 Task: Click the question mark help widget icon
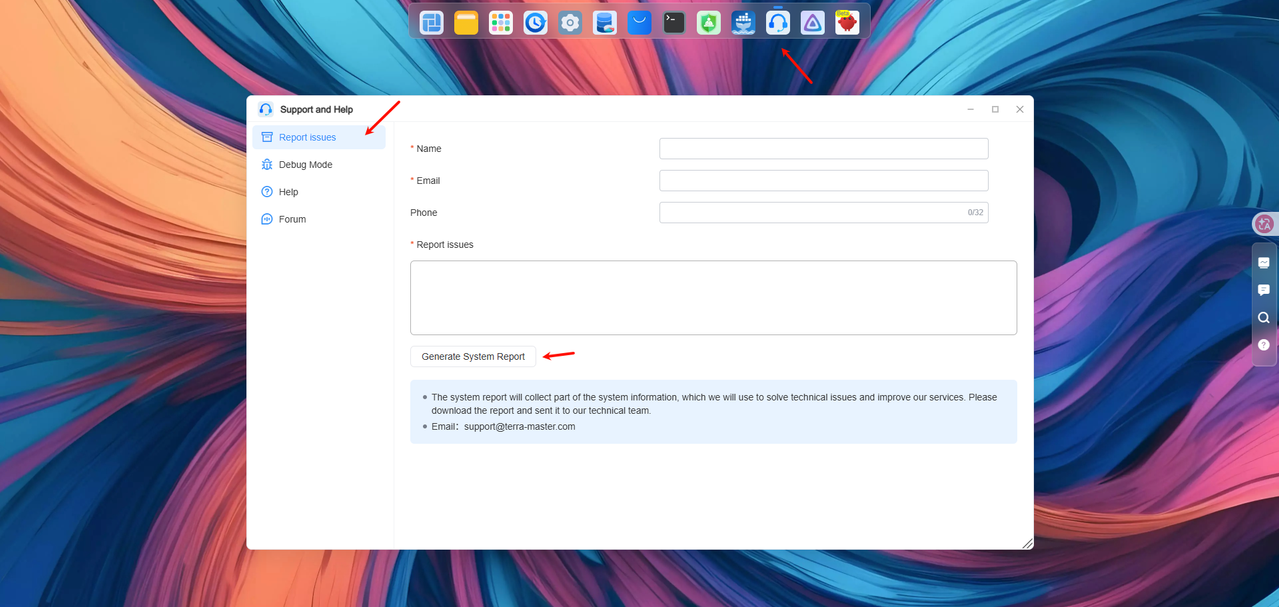(1264, 344)
